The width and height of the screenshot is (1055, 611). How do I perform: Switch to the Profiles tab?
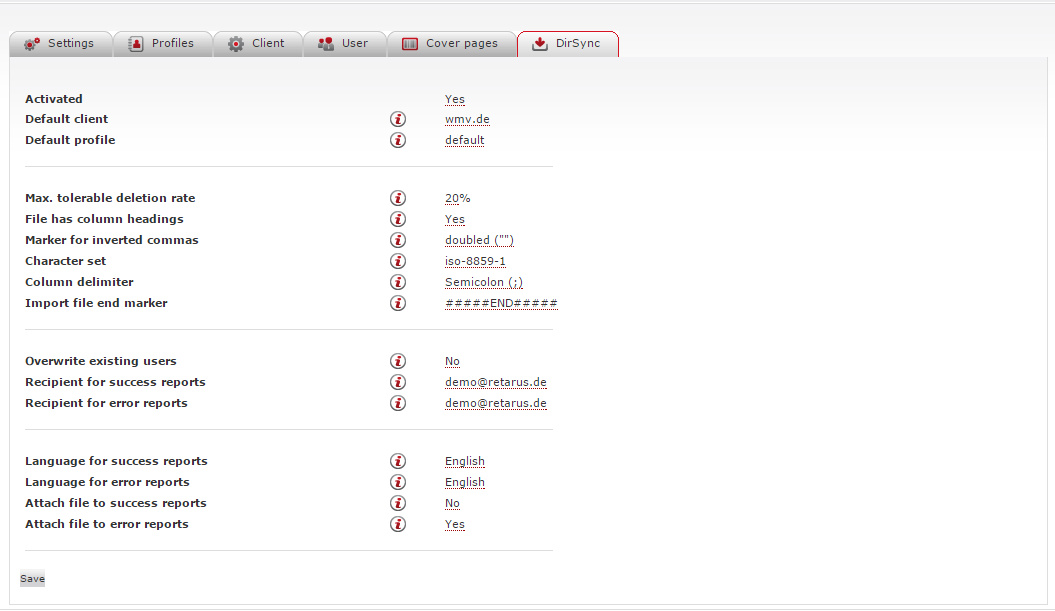(162, 43)
